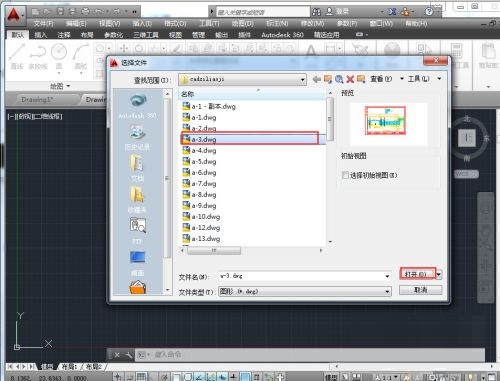Switch to the 参数化 ribbon tab
Viewport: 500px width, 381px height.
coord(113,35)
